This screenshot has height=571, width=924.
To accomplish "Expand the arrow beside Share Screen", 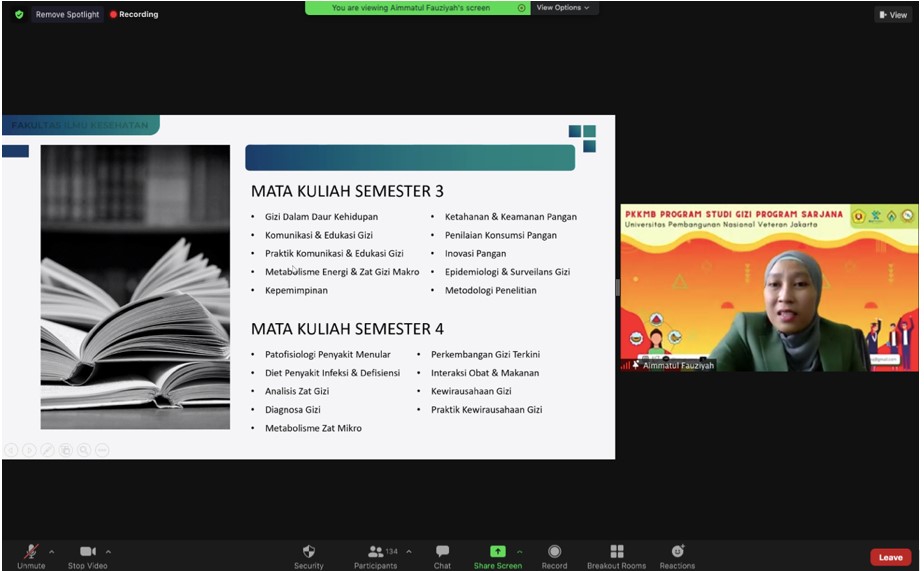I will click(x=519, y=551).
